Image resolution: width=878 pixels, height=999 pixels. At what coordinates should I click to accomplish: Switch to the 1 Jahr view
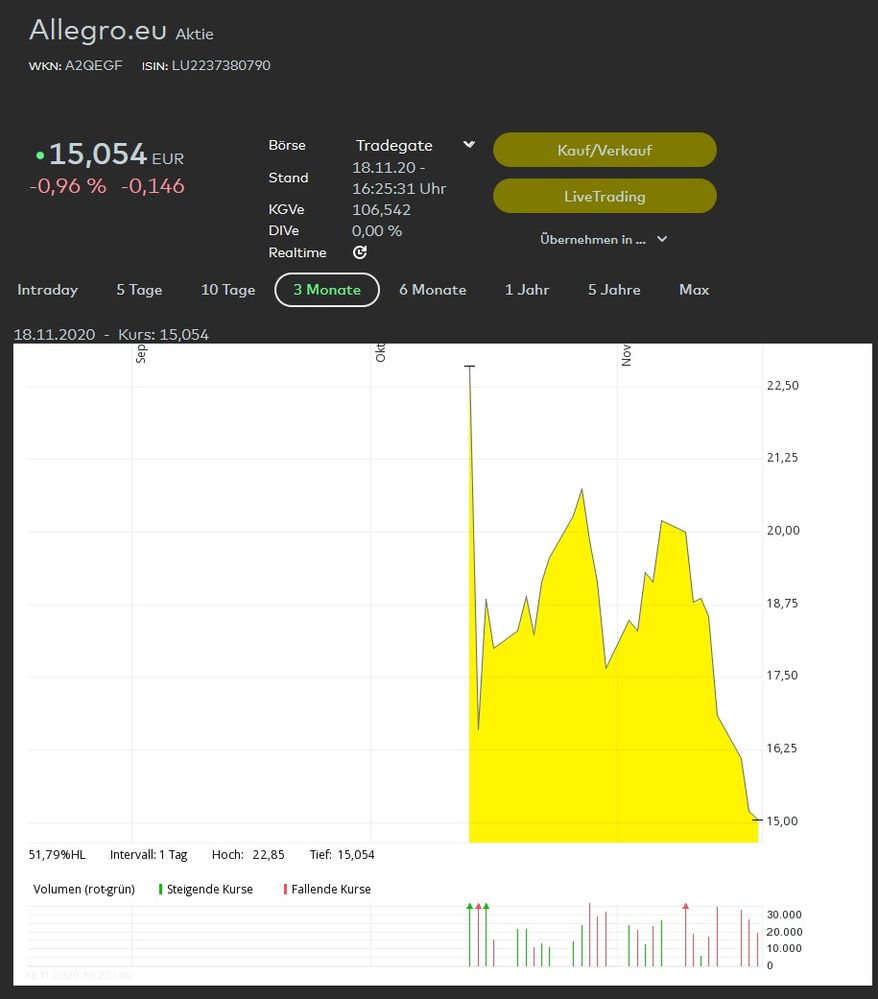click(x=527, y=290)
